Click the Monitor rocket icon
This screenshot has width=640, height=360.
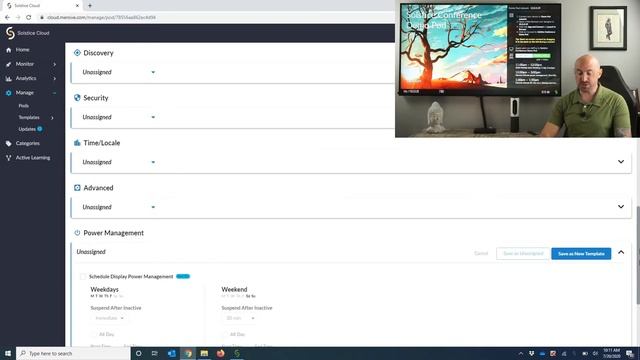pos(9,64)
